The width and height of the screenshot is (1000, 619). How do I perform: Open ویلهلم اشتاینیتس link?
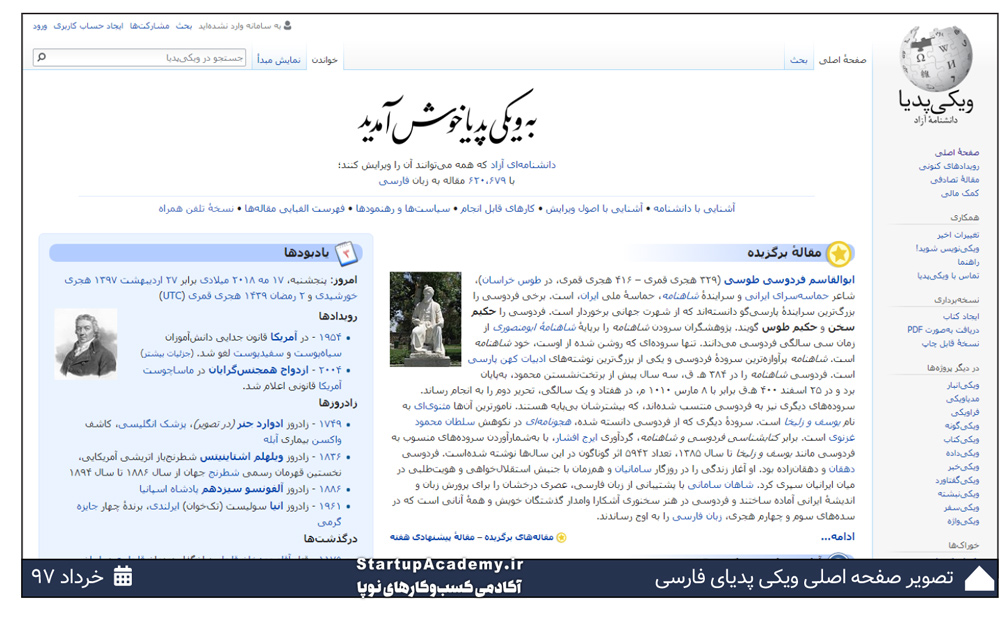242,457
